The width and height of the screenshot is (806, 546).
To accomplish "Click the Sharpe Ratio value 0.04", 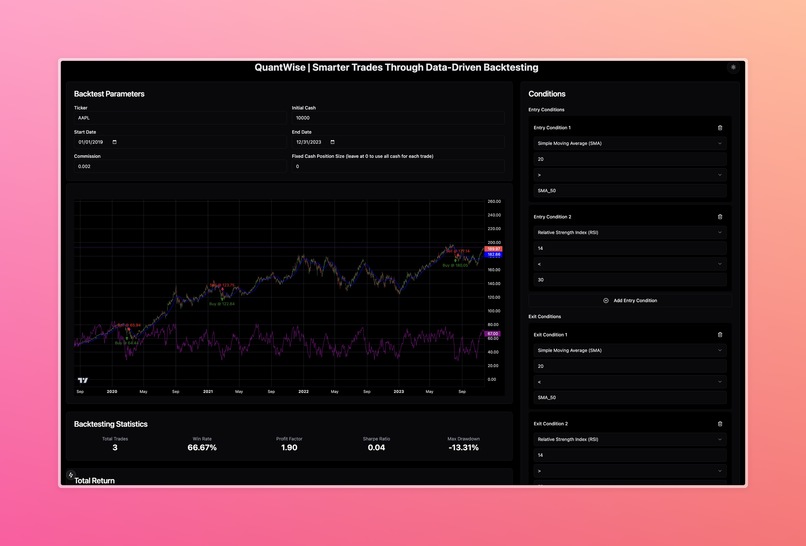I will coord(376,448).
